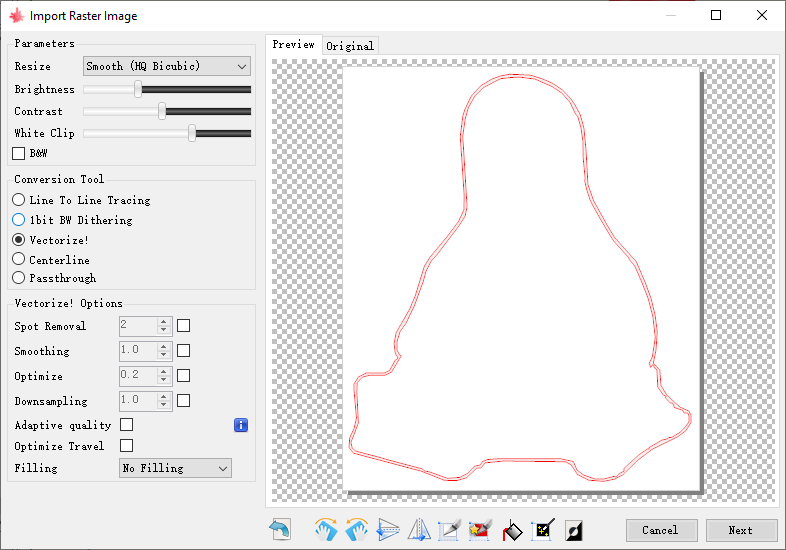The width and height of the screenshot is (786, 550).
Task: Click the Brightness slider handle
Action: (x=138, y=89)
